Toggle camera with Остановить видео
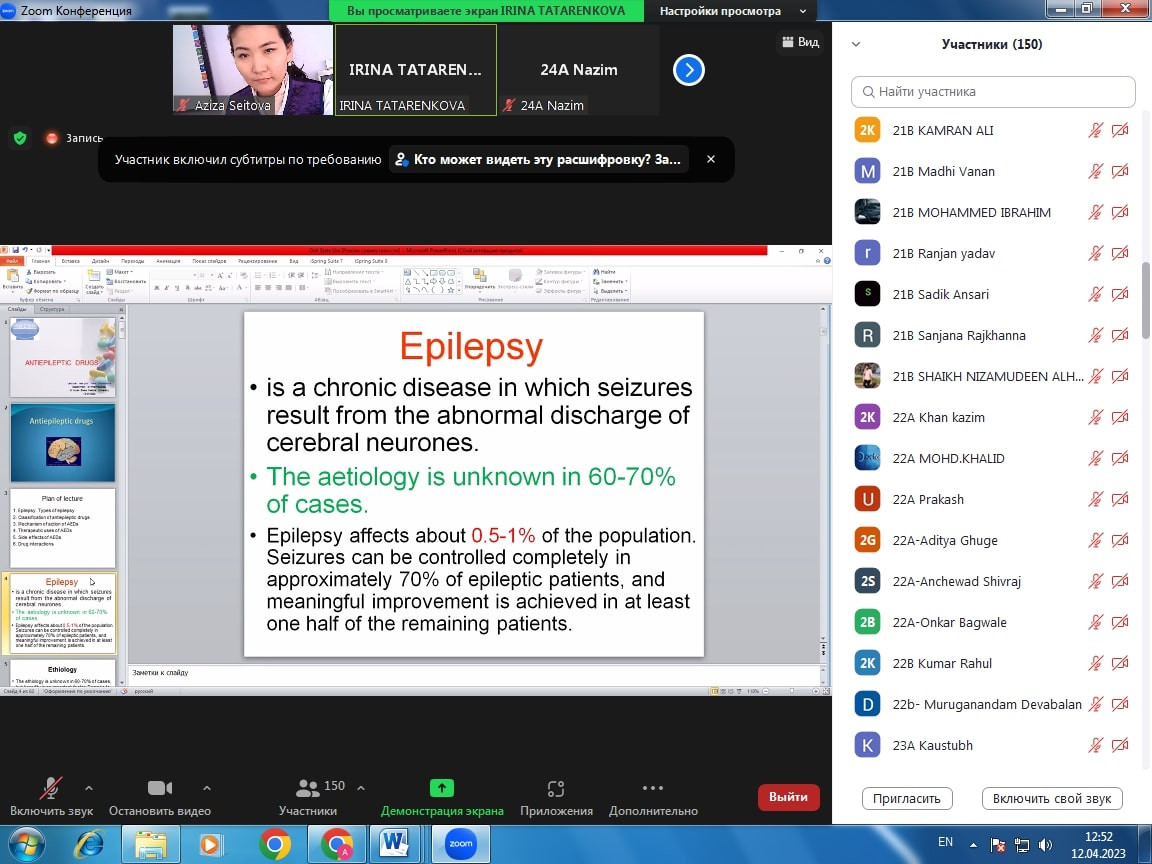Screen dimensions: 1152x864 click(x=160, y=788)
